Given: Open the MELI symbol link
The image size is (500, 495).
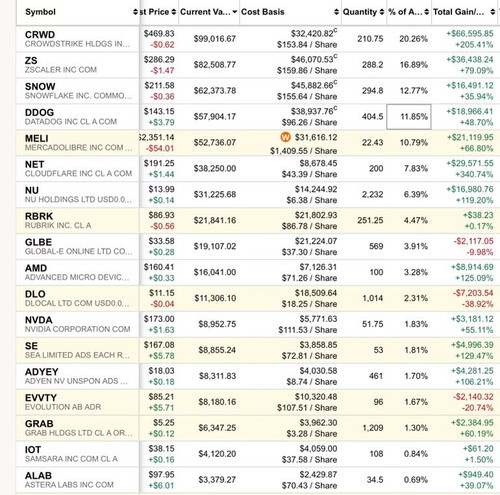Looking at the screenshot, I should click(37, 138).
